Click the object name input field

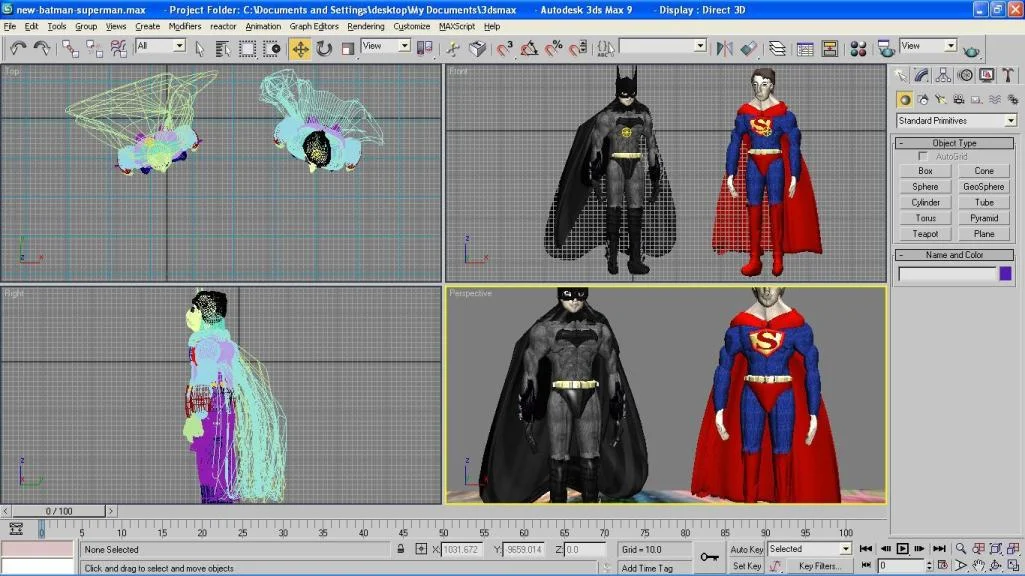[947, 274]
